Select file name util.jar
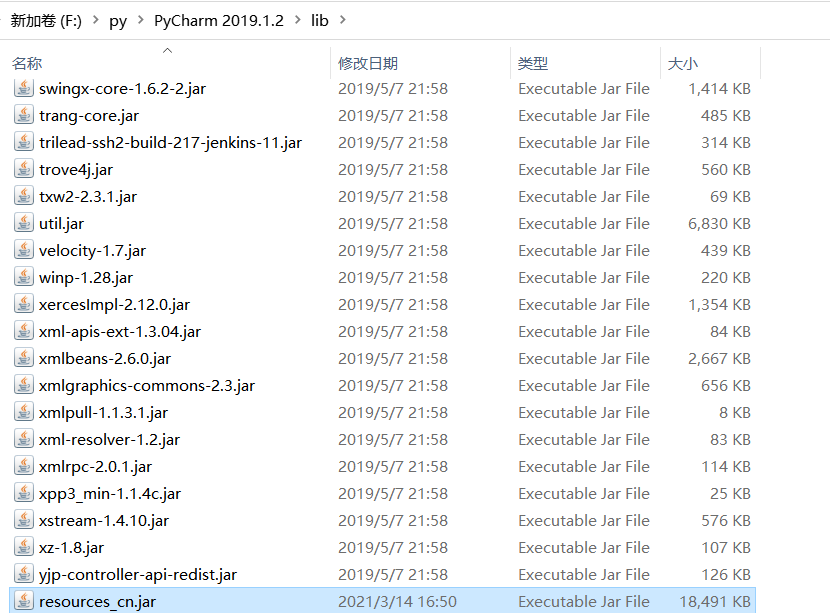 [61, 224]
